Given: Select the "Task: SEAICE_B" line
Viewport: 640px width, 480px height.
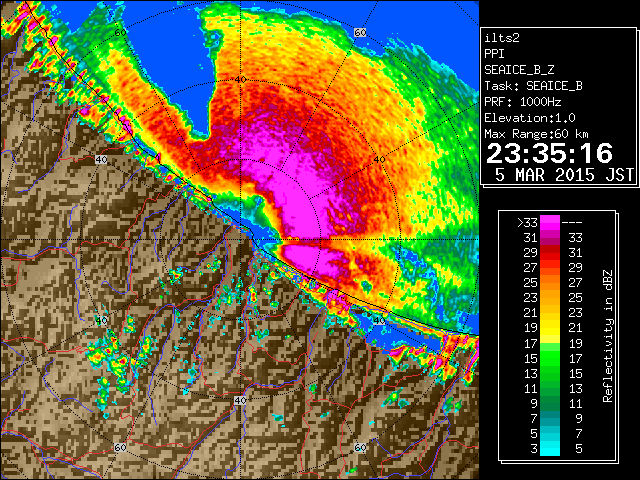Looking at the screenshot, I should pyautogui.click(x=533, y=86).
